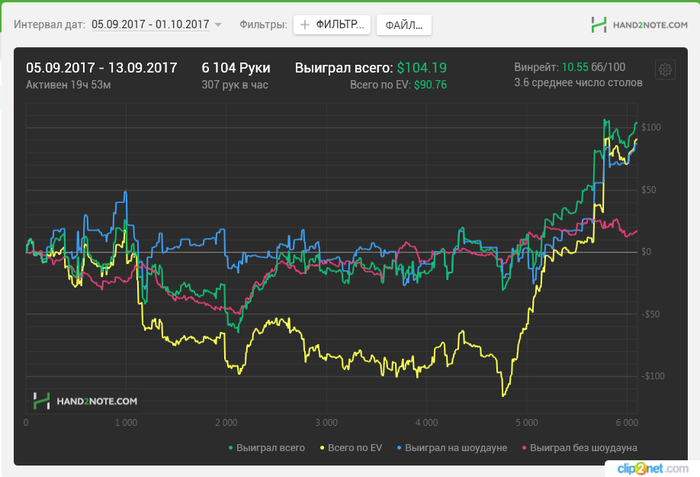Click the 6 000 x-axis label
Viewport: 700px width, 477px height.
[627, 423]
